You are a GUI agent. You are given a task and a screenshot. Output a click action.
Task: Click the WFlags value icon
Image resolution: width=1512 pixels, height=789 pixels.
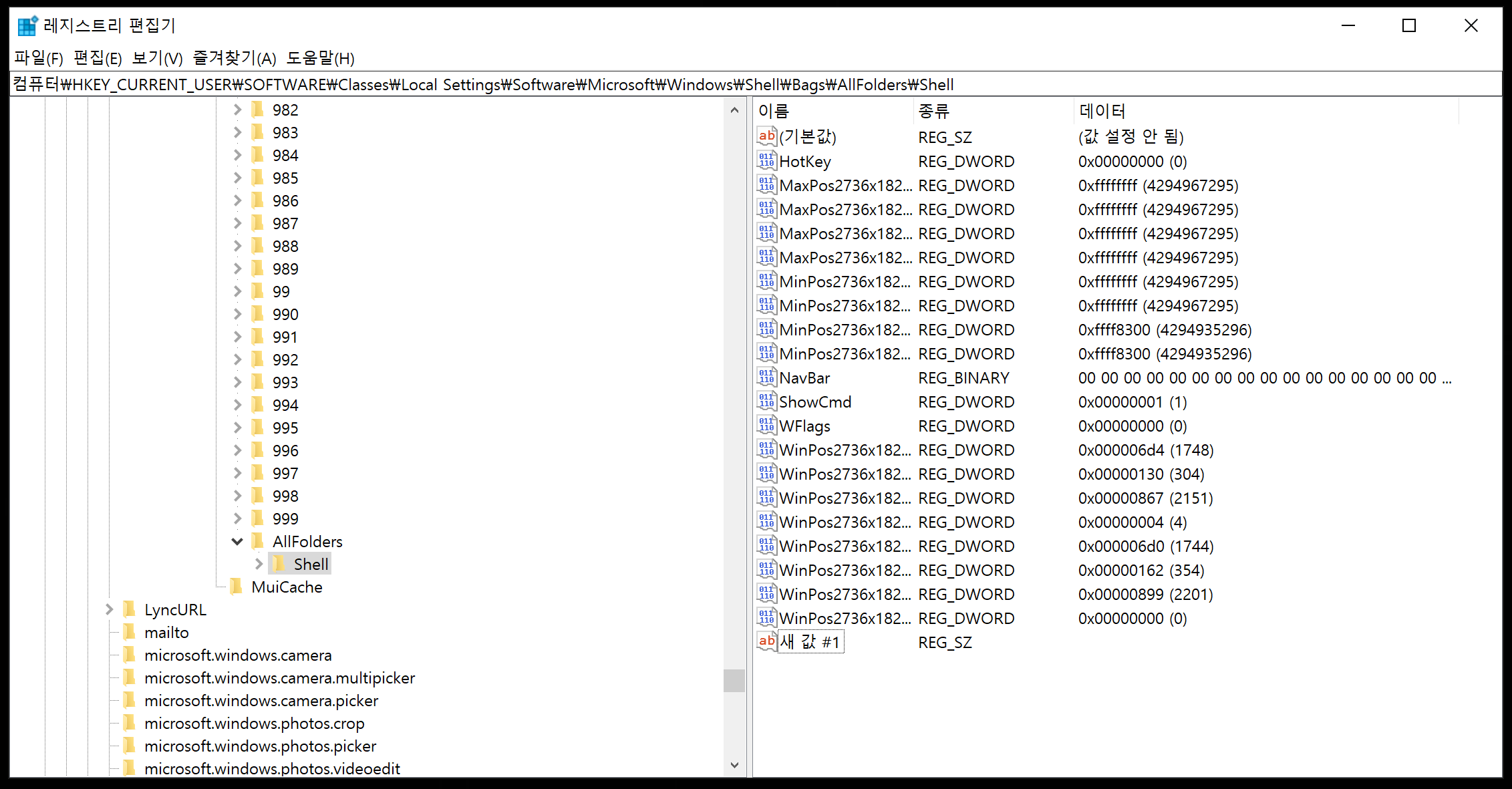pyautogui.click(x=766, y=426)
